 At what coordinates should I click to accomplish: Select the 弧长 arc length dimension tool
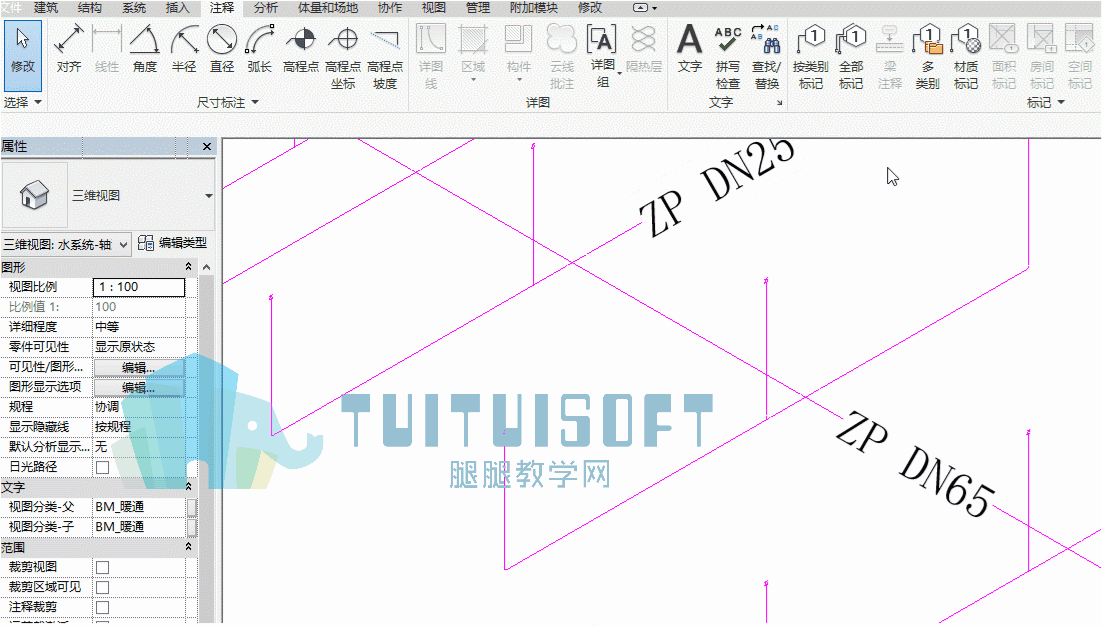pyautogui.click(x=259, y=49)
